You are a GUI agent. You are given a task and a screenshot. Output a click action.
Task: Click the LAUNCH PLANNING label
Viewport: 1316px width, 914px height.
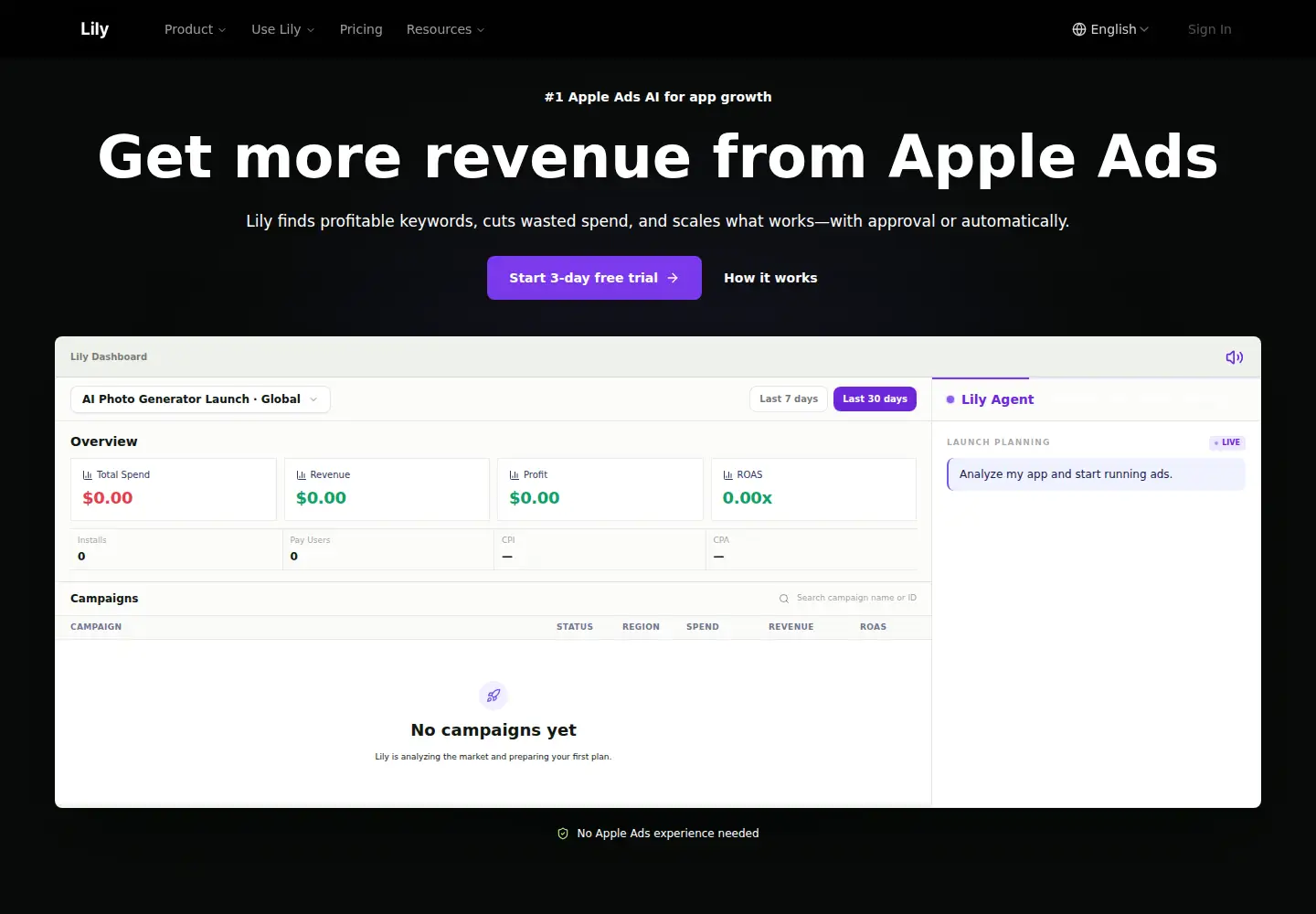click(998, 442)
